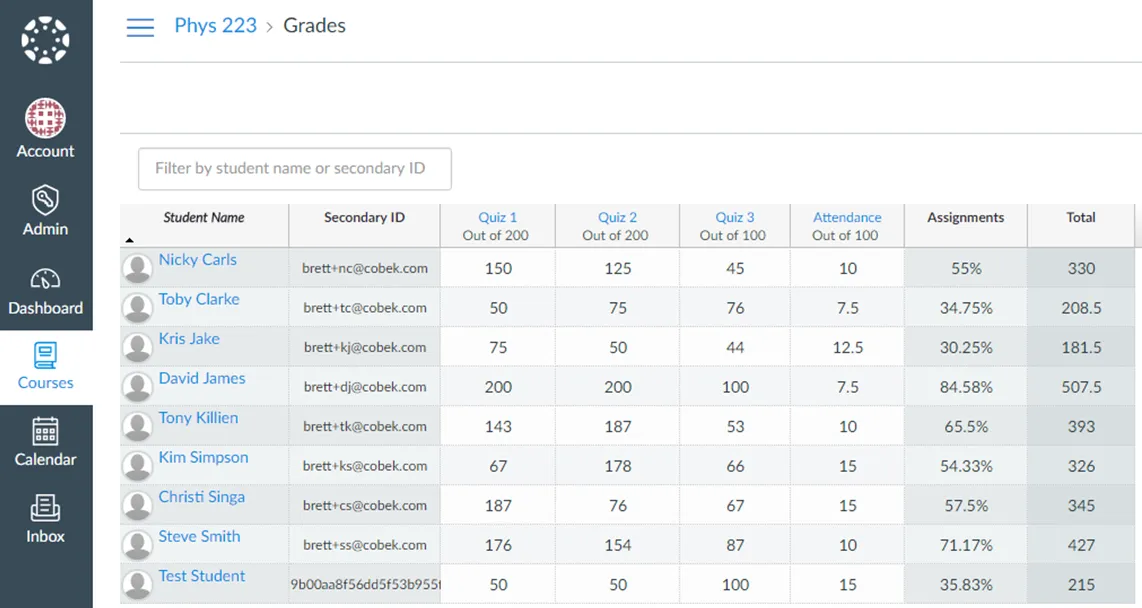
Task: Click Kim Simpson avatar icon
Action: [x=137, y=465]
